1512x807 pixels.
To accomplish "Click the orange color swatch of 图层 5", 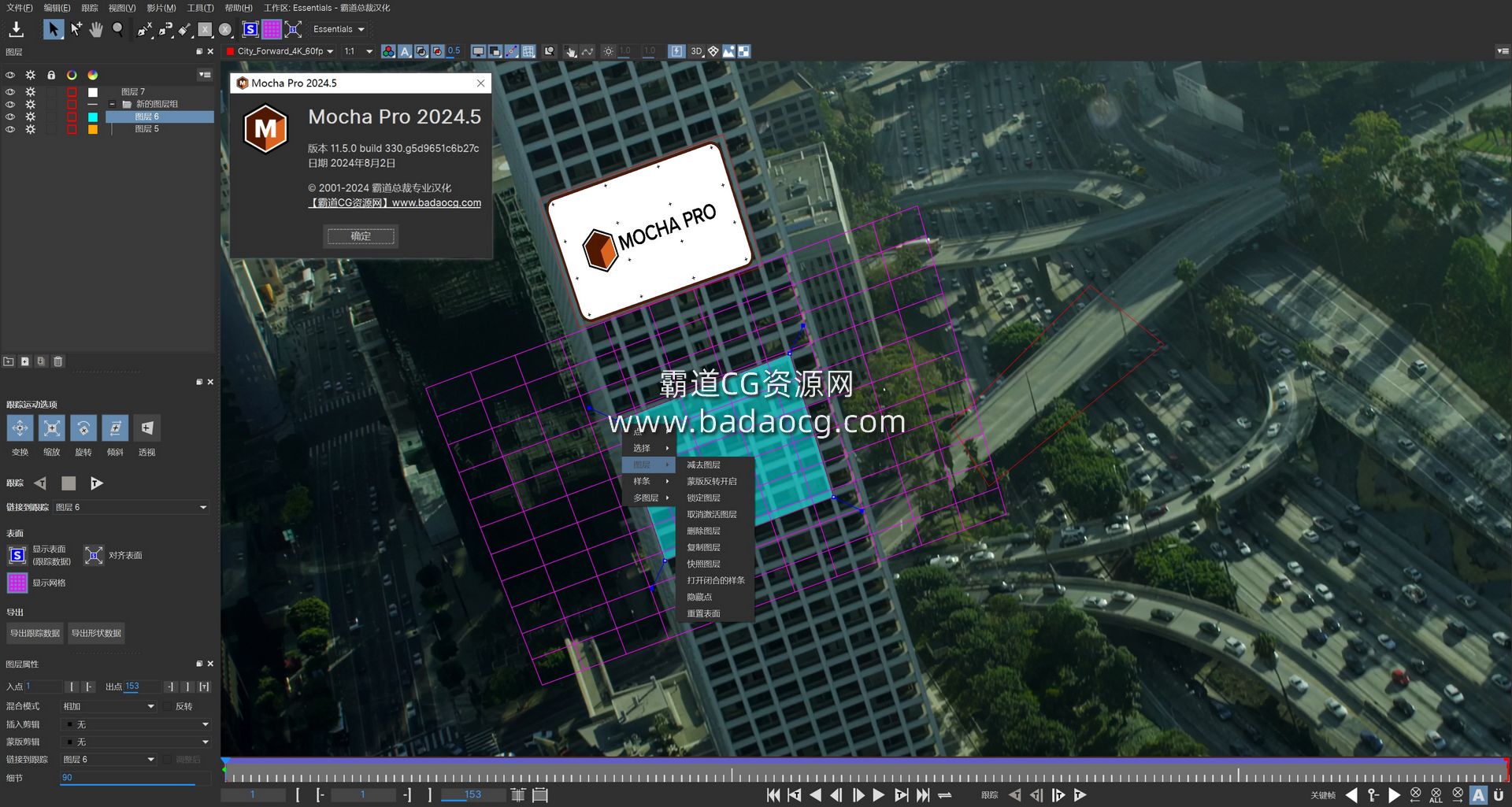I will [x=92, y=129].
